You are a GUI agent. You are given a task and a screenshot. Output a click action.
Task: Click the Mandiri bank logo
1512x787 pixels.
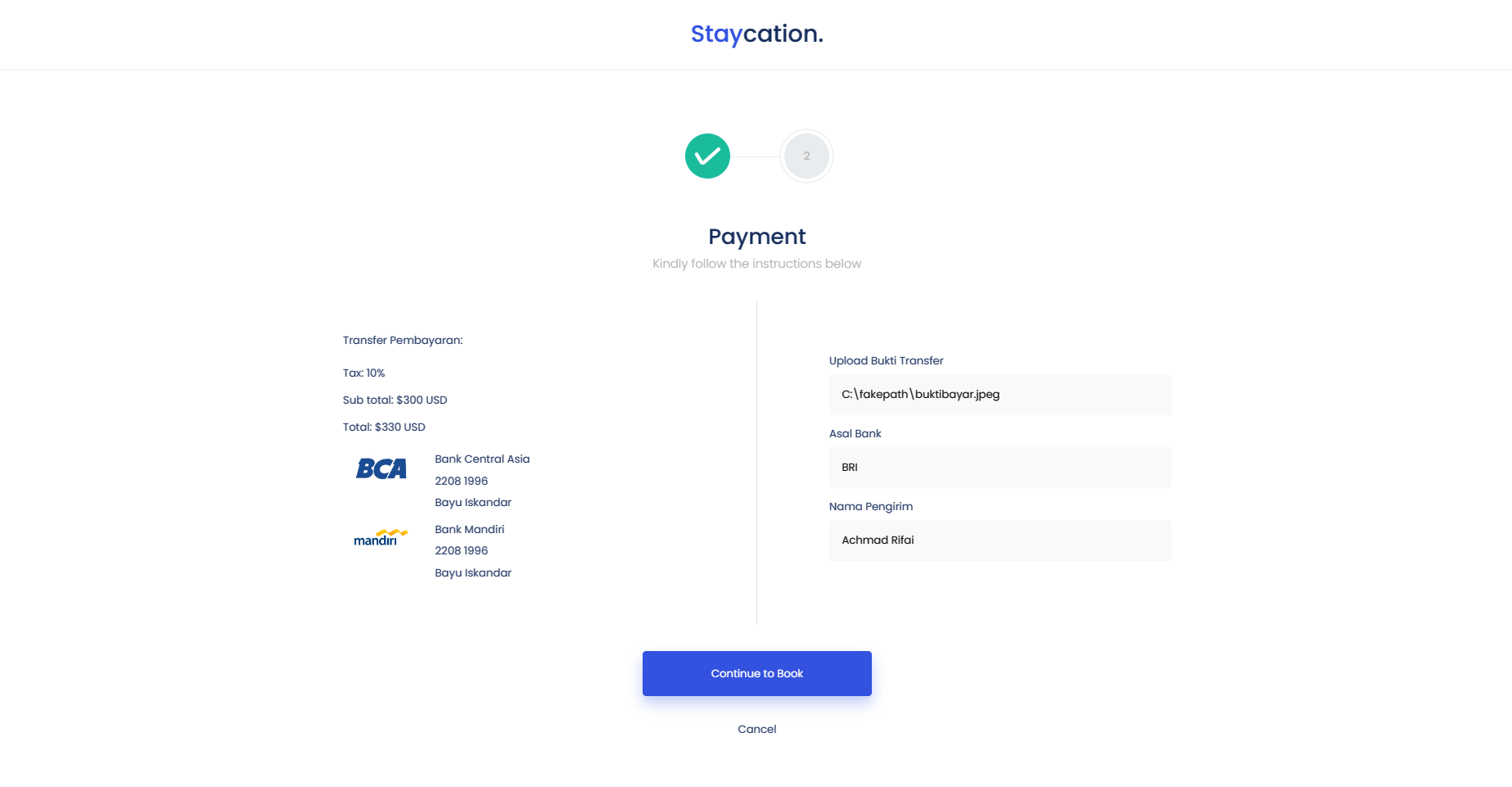click(x=381, y=538)
